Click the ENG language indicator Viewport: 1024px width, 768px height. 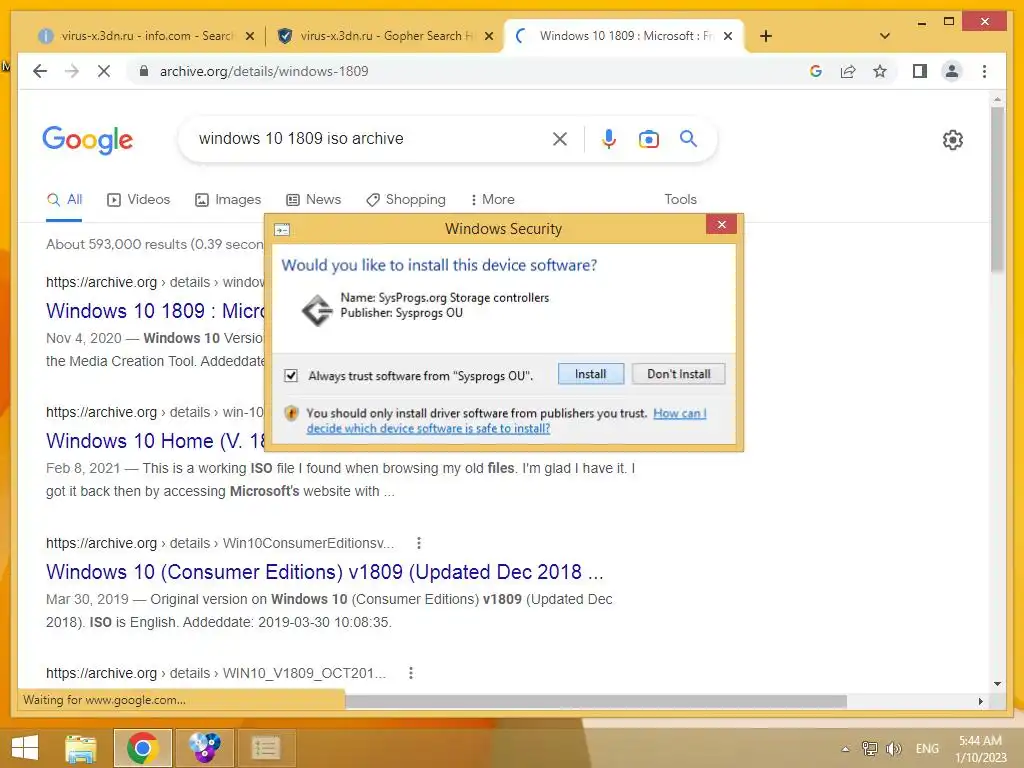click(927, 748)
